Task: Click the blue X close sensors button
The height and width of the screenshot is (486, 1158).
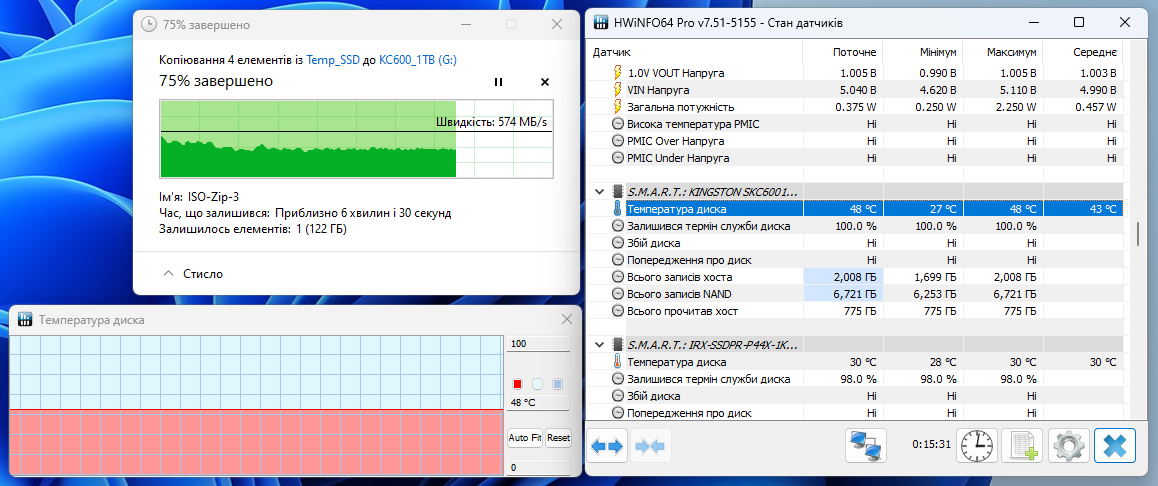Action: click(1114, 446)
